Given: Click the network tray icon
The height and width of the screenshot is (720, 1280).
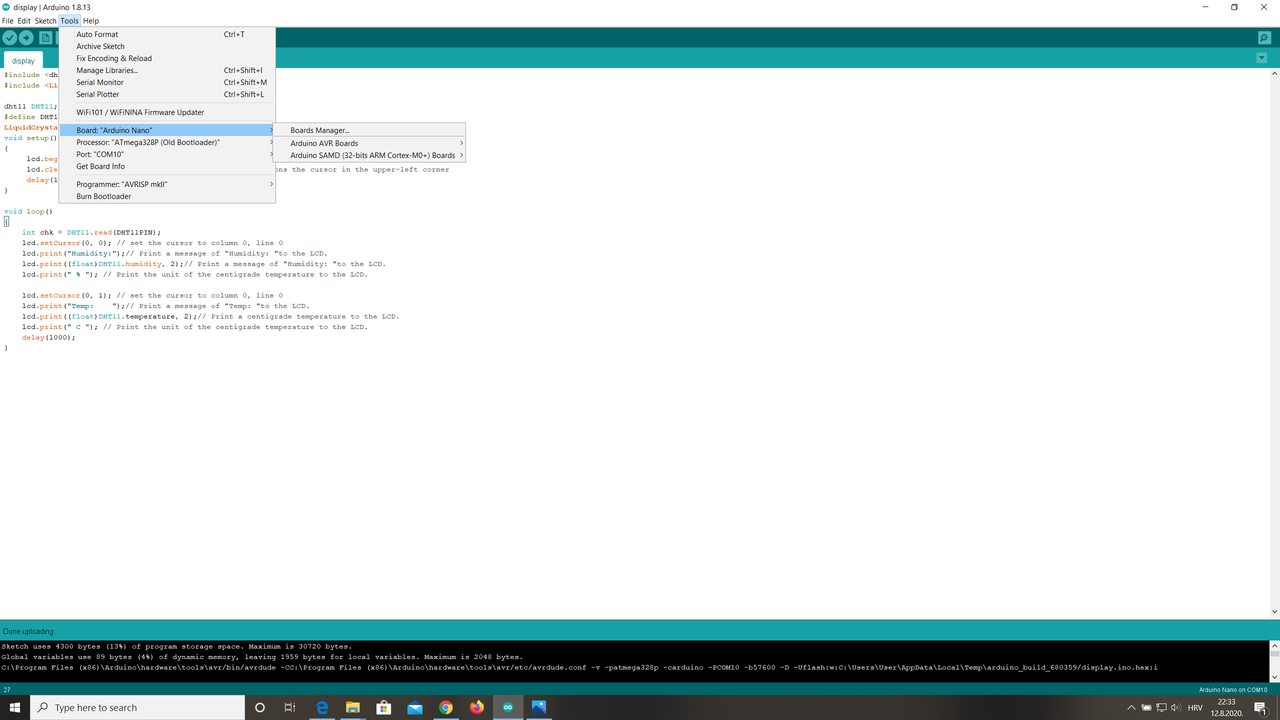Looking at the screenshot, I should tap(1162, 707).
